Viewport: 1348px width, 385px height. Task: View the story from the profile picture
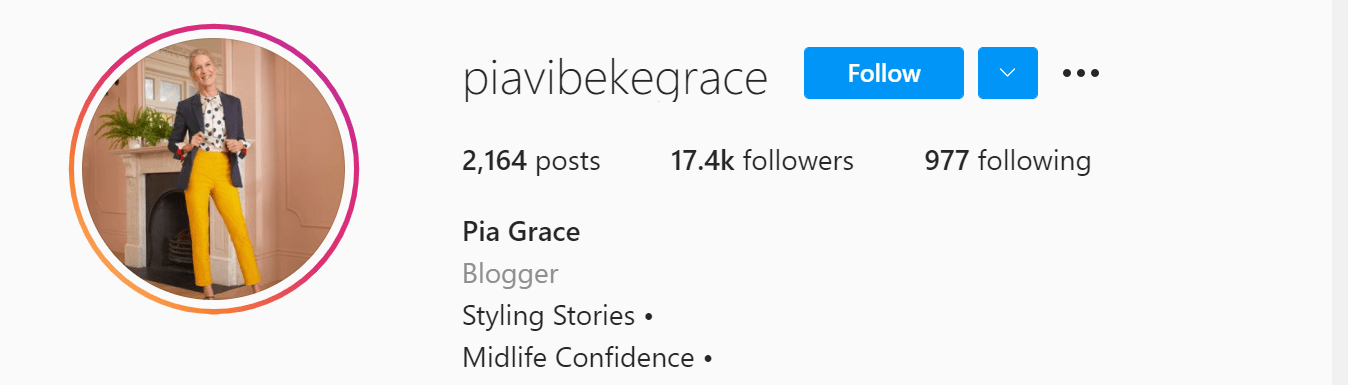point(214,170)
